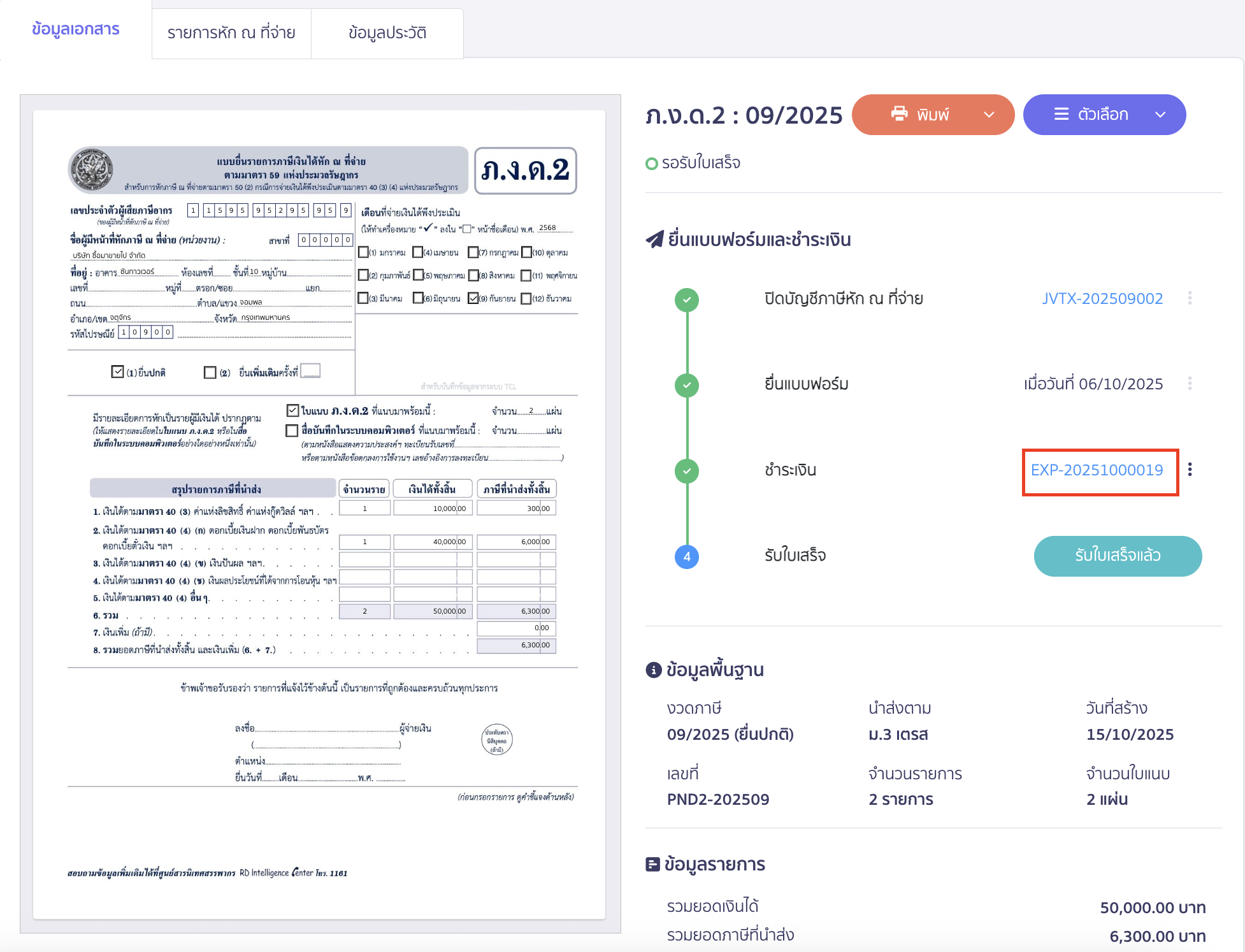
Task: Click the printer icon on พิมพ์ button
Action: [x=899, y=114]
